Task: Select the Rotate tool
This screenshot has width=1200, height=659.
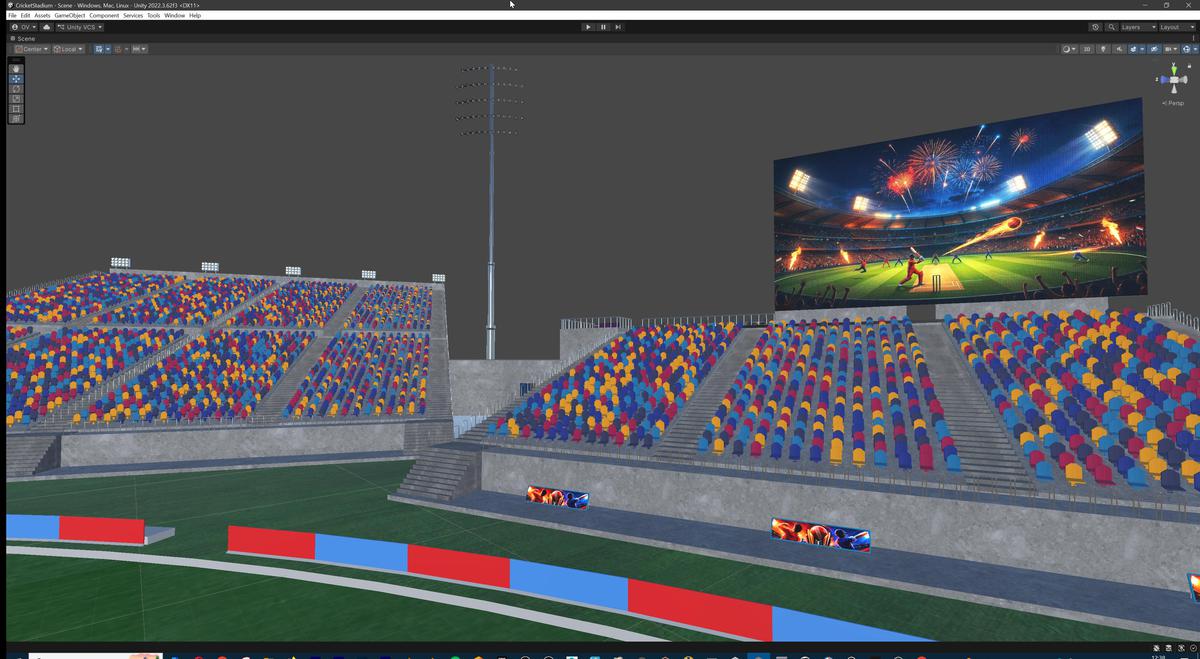Action: (x=16, y=89)
